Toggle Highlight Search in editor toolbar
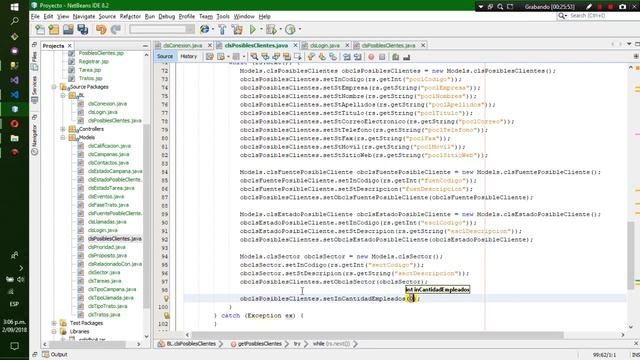640x360 pixels. click(287, 57)
